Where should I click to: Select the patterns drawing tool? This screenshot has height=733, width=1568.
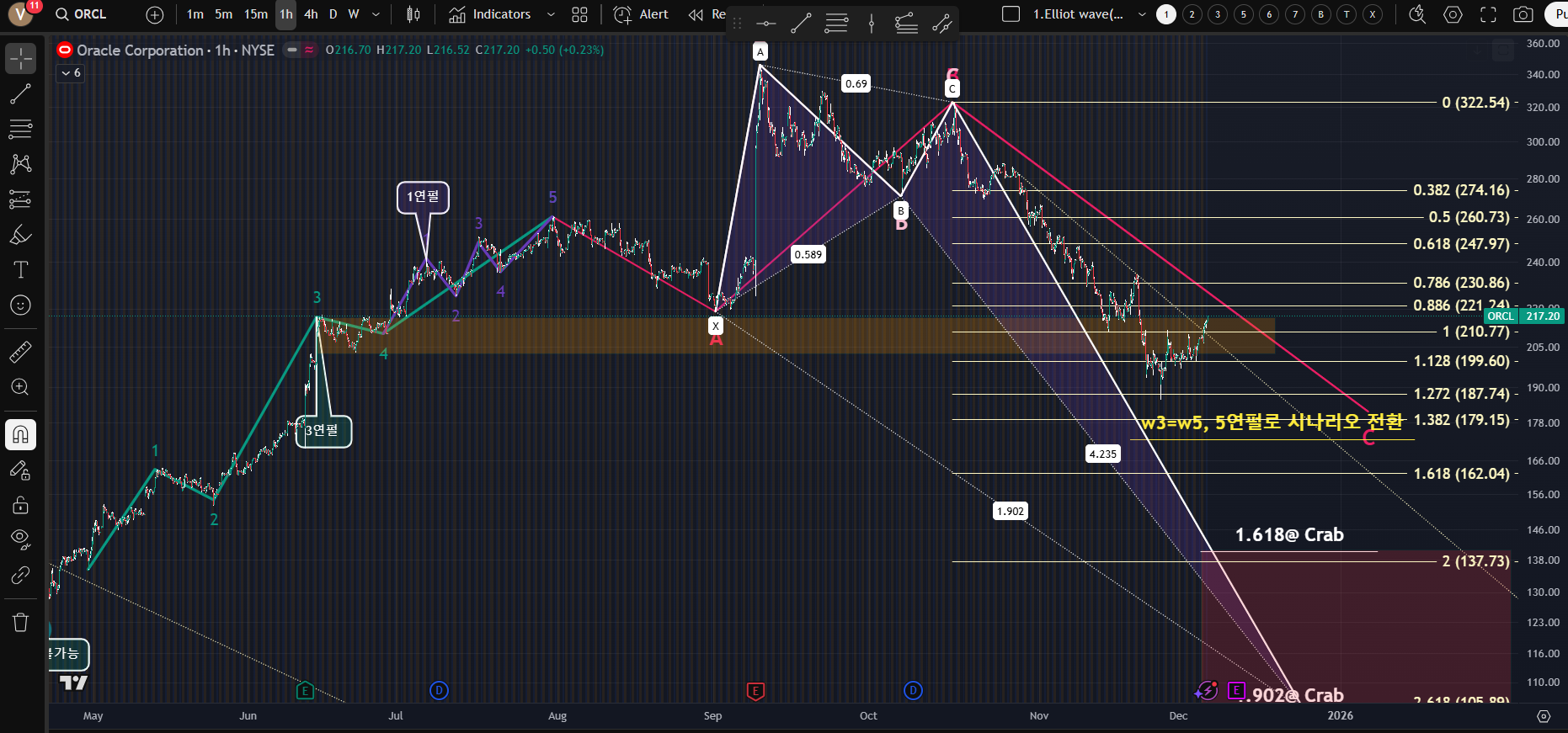point(20,164)
